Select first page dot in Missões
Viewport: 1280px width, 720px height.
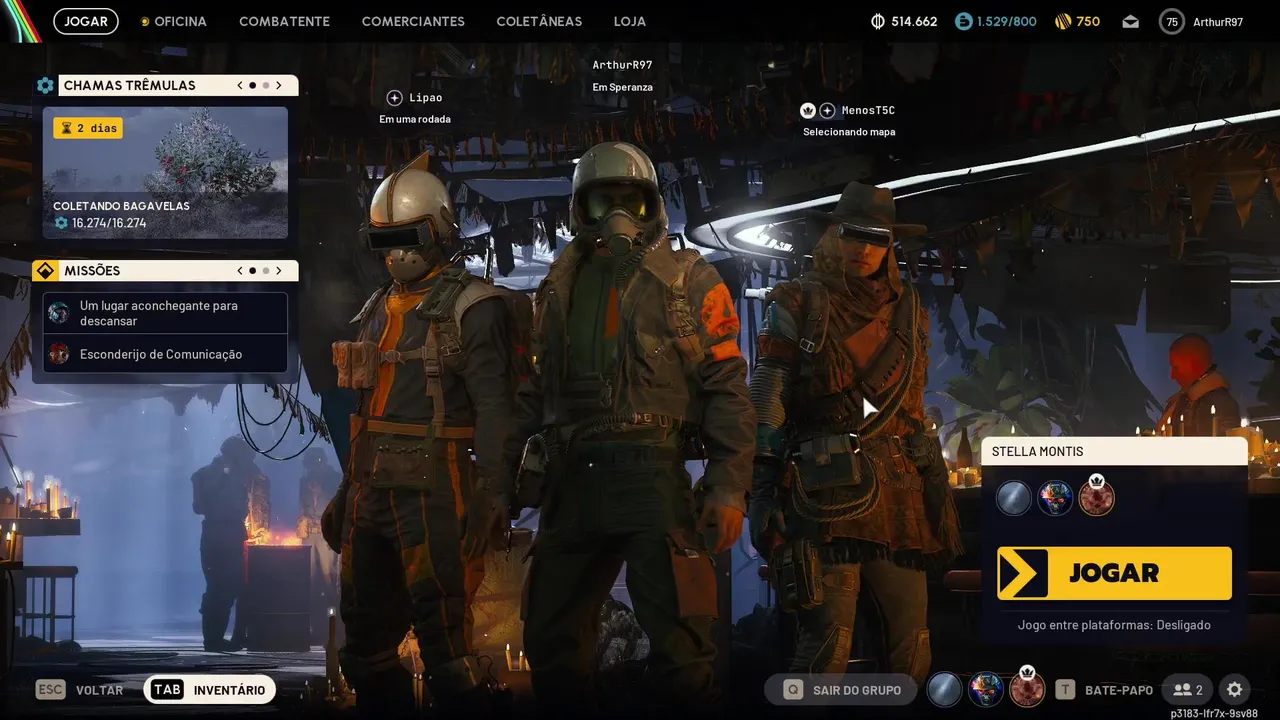tap(252, 271)
